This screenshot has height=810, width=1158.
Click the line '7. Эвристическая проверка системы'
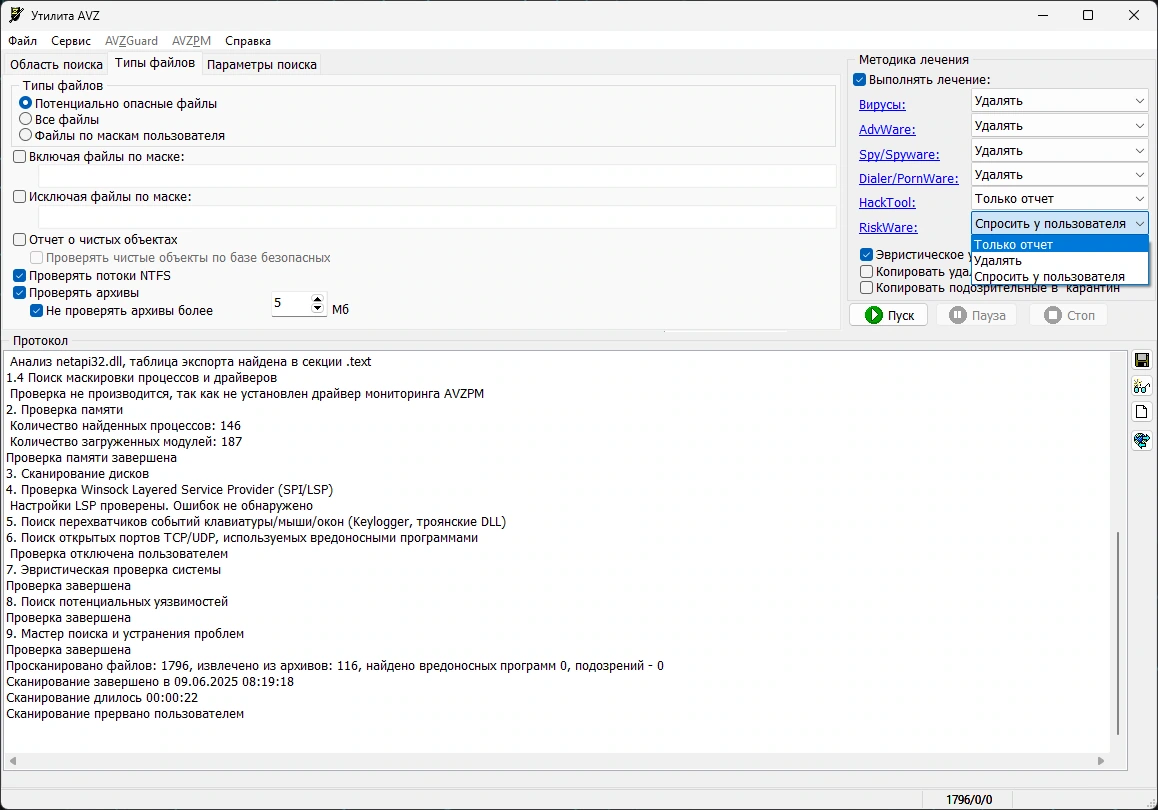pyautogui.click(x=114, y=570)
